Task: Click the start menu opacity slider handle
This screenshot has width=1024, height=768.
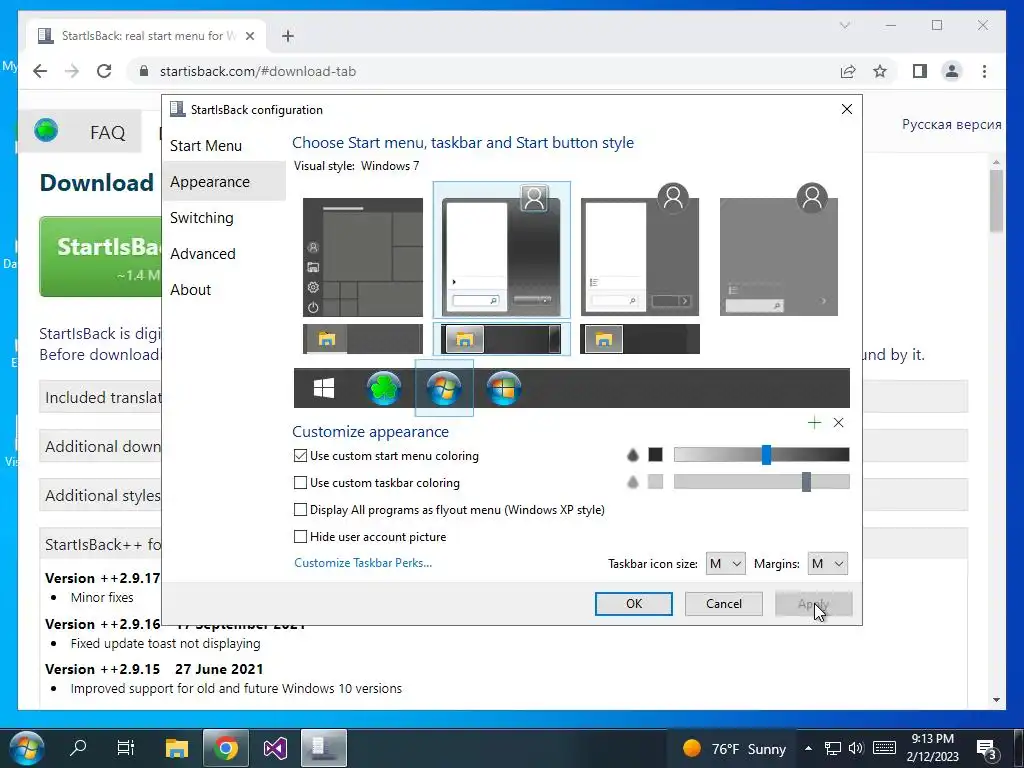Action: (x=766, y=455)
